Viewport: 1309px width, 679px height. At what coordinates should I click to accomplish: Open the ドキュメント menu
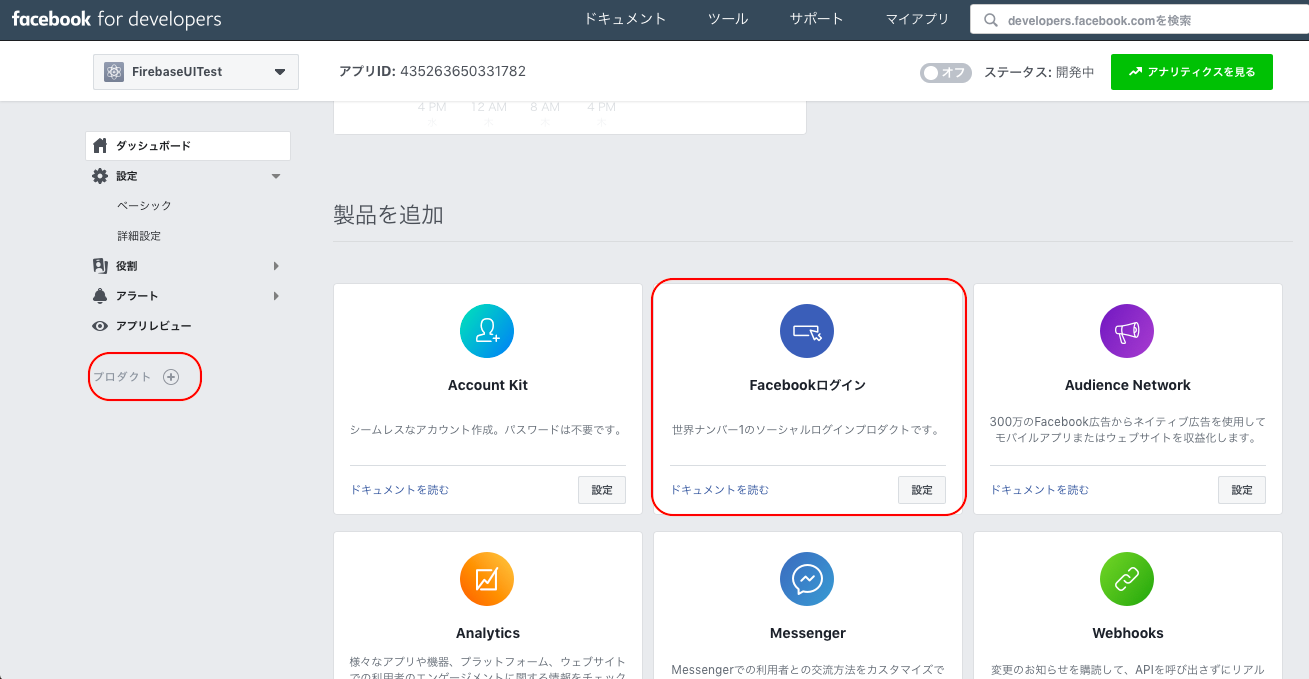(x=625, y=17)
